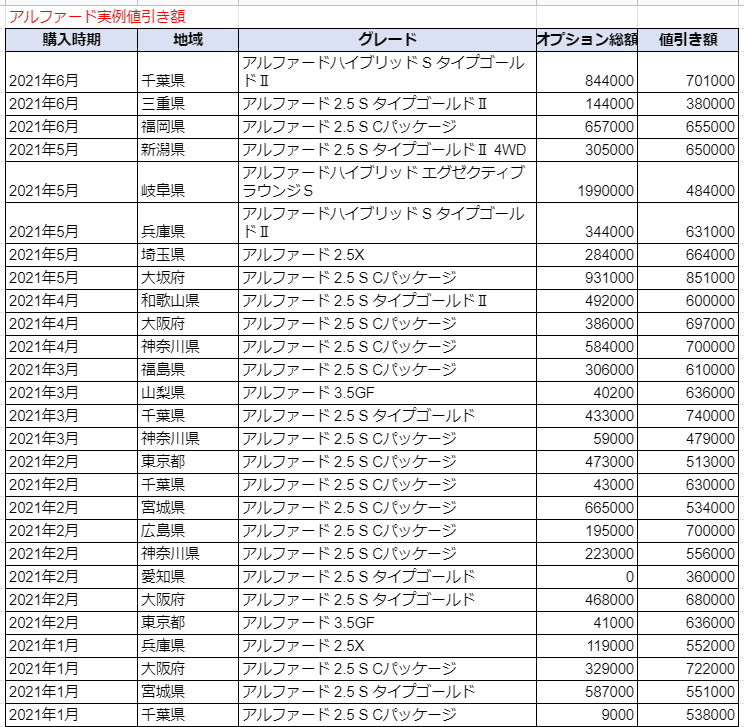
Task: Select discount value 851000
Action: click(688, 278)
